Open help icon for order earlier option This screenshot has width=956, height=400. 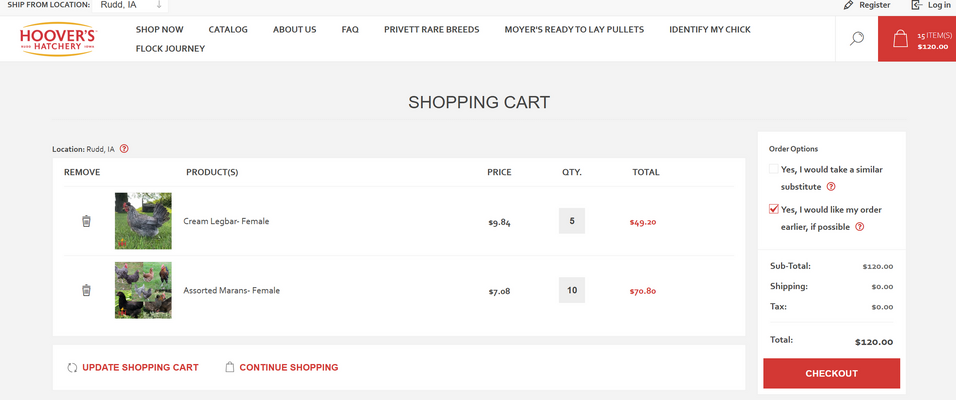[x=860, y=226]
